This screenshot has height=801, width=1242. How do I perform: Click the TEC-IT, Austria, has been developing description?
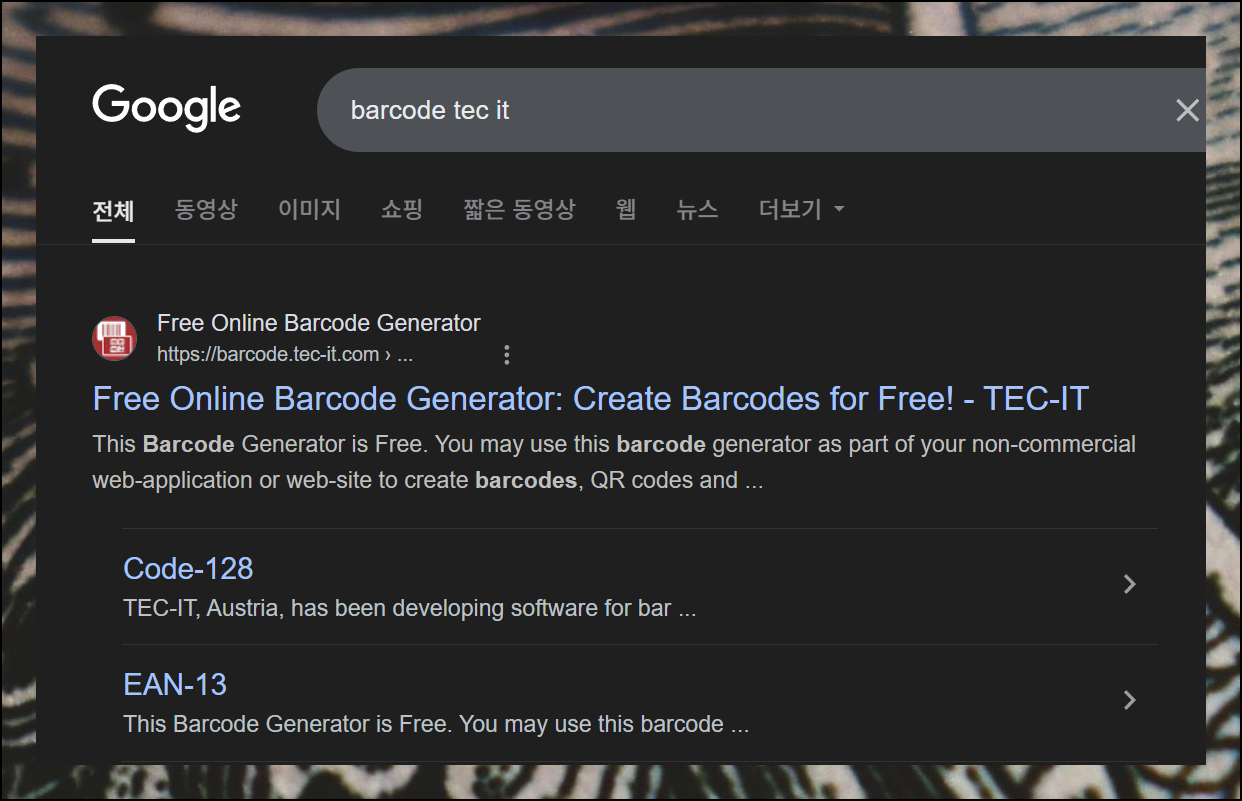pos(410,608)
